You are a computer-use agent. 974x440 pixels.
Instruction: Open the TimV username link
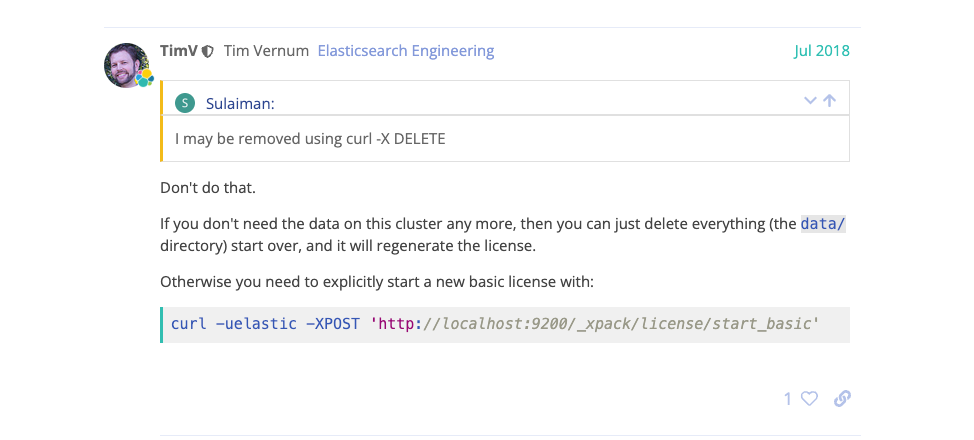178,51
